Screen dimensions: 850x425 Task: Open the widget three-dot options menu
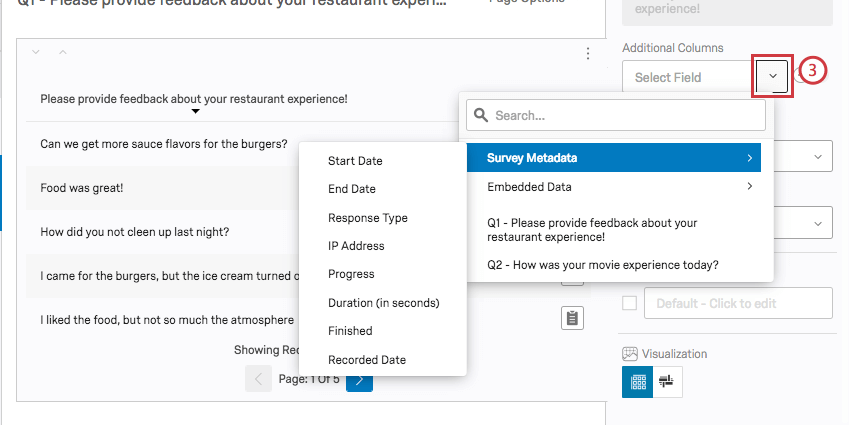[587, 54]
